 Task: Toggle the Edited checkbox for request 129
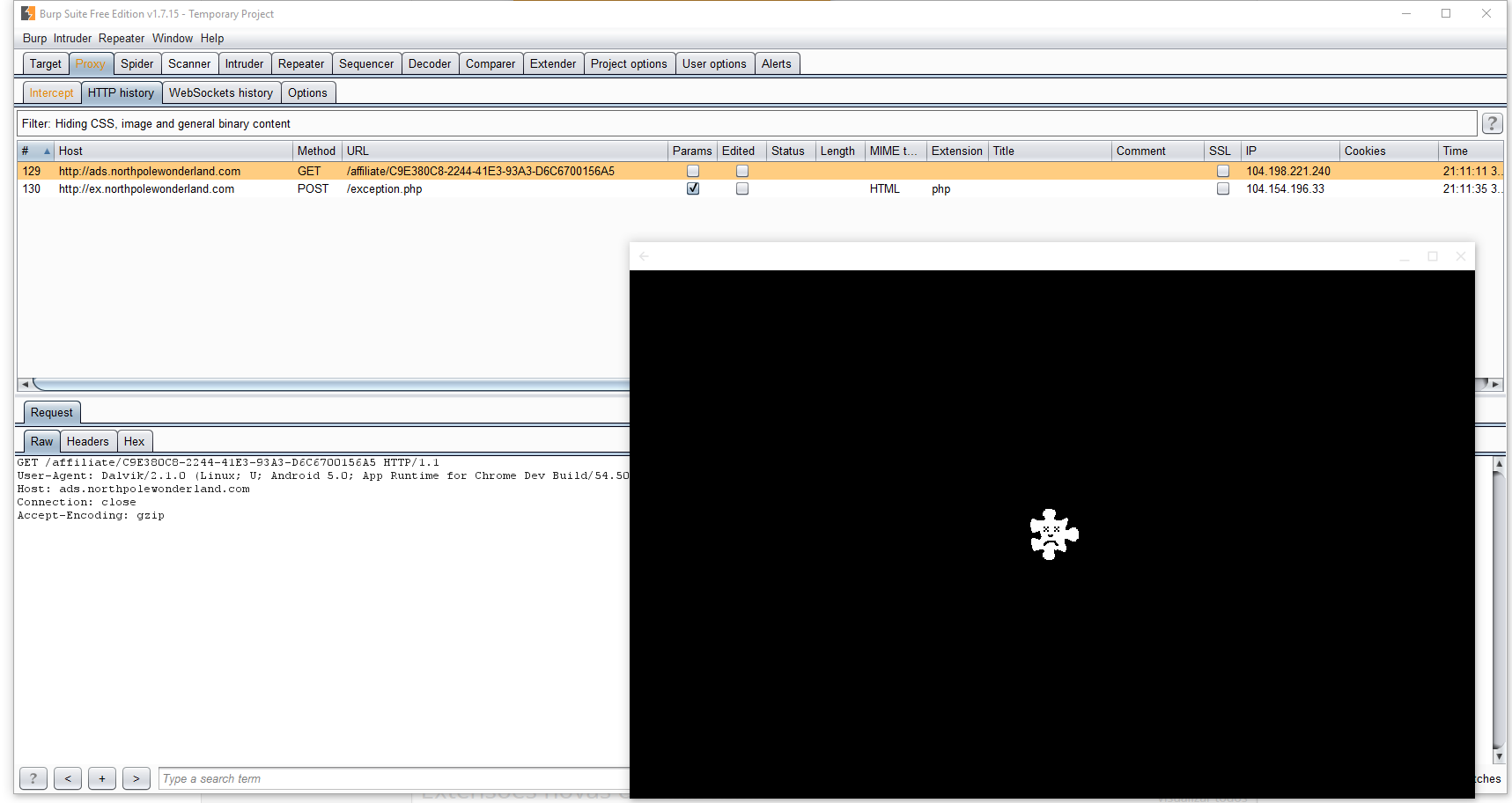pos(742,171)
